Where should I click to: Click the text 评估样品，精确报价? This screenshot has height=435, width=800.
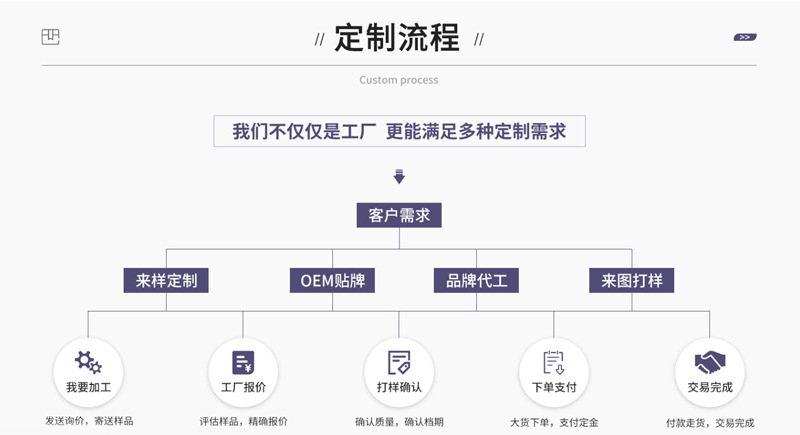[x=243, y=421]
